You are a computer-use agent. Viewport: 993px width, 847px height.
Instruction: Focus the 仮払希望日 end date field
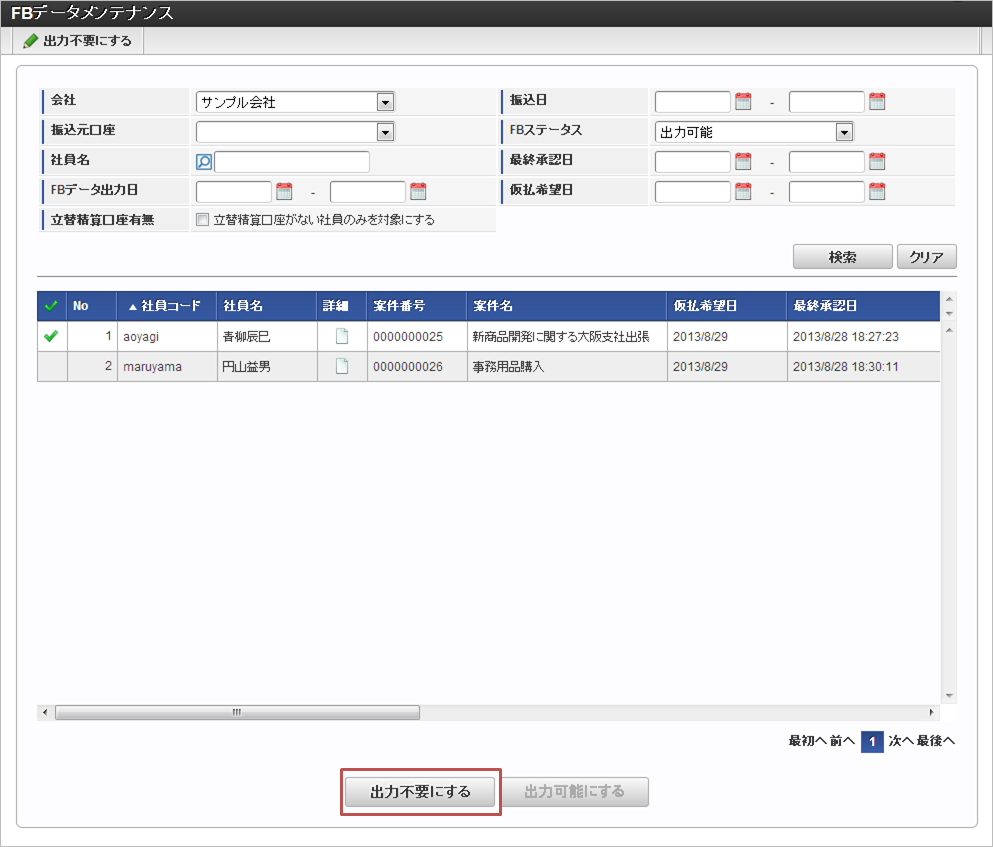point(826,191)
